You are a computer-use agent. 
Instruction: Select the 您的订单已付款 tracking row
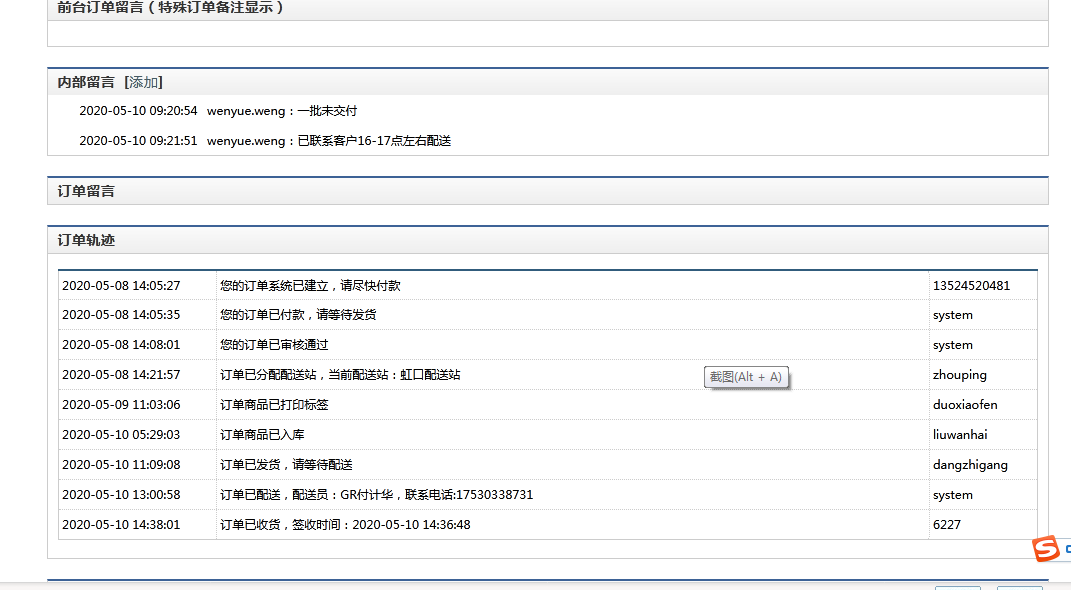298,315
